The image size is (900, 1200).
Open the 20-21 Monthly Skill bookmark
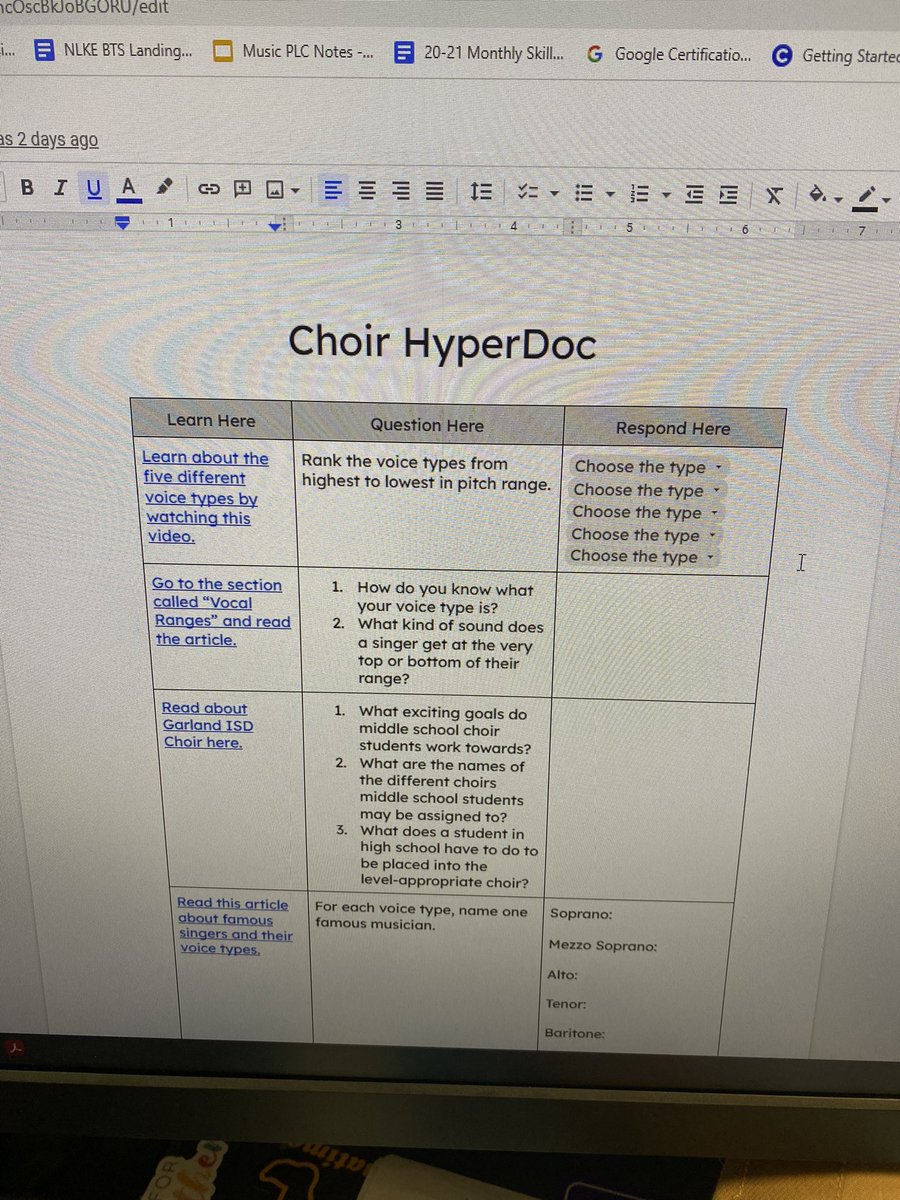tap(478, 52)
